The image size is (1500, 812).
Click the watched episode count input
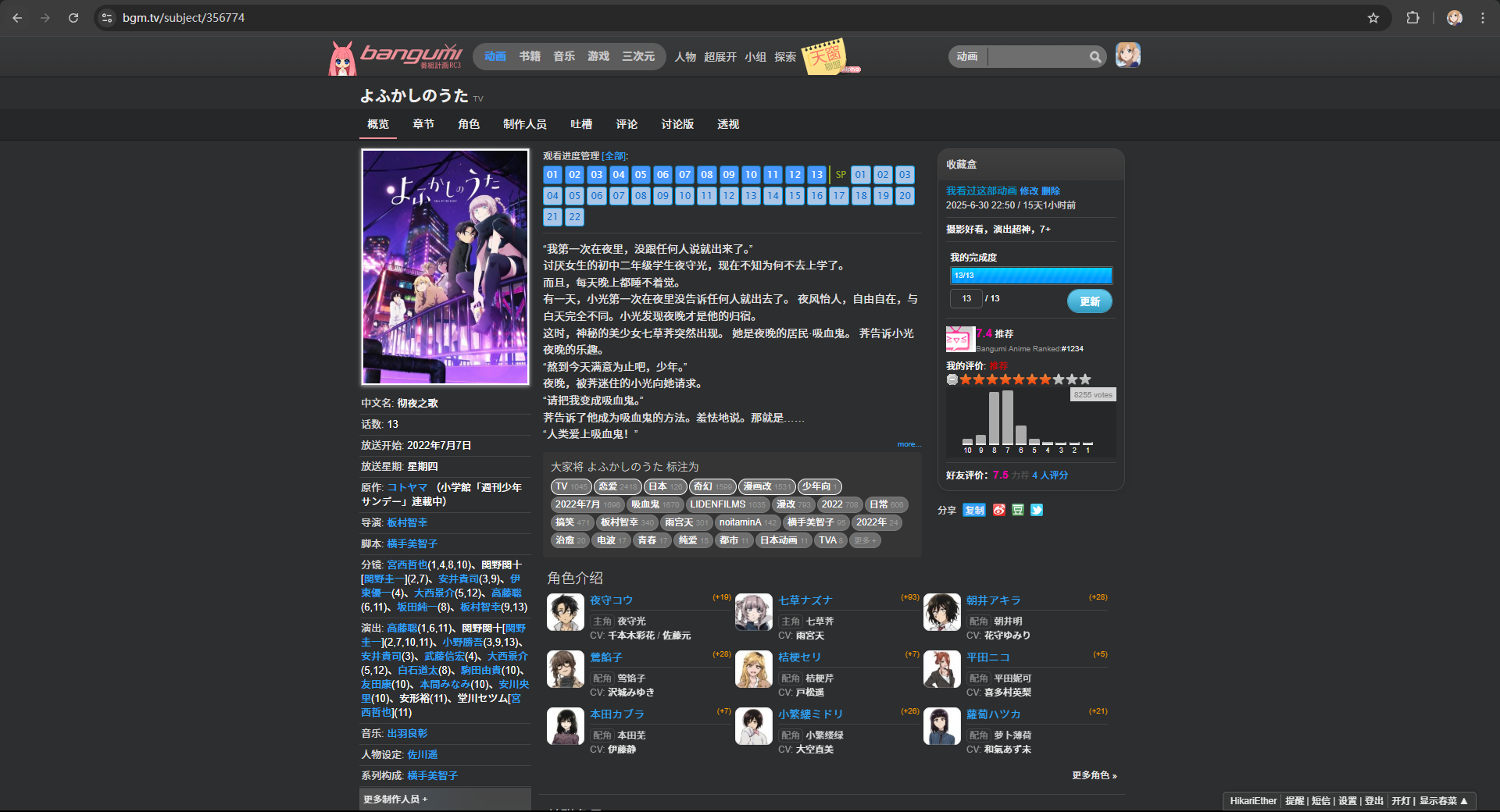click(966, 299)
